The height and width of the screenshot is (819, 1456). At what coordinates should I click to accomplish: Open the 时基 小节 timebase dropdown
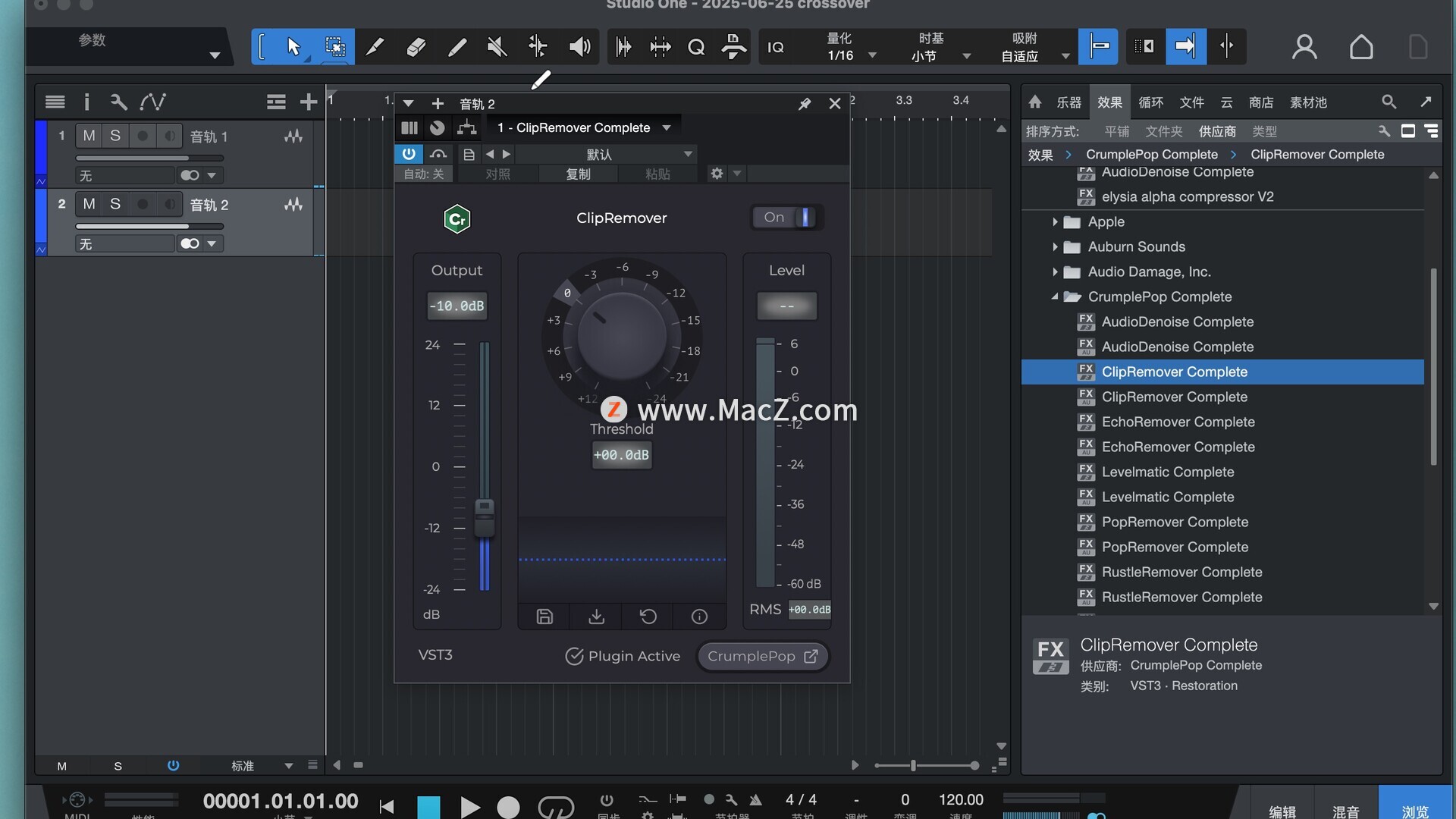[940, 47]
